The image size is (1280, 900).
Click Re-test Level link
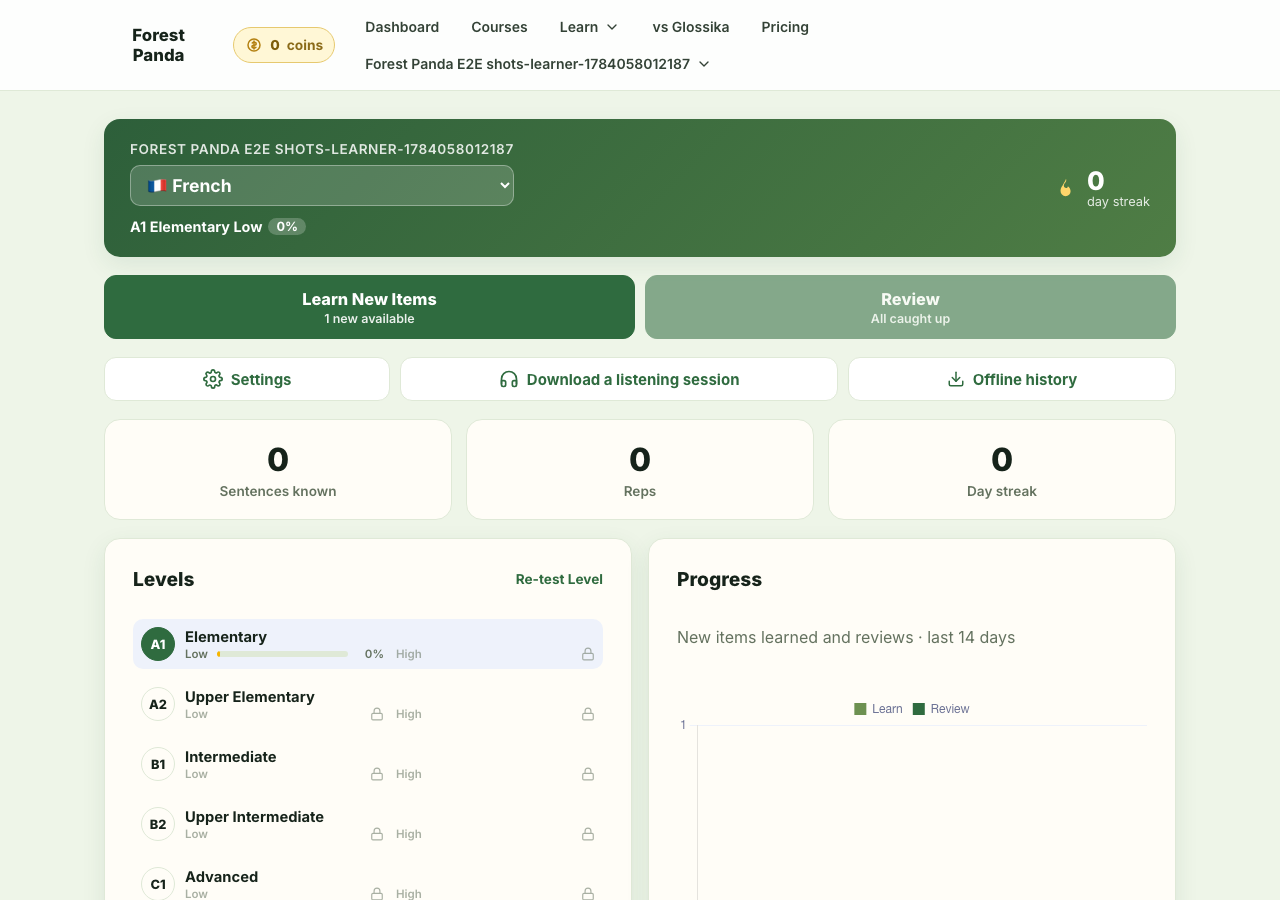click(559, 579)
